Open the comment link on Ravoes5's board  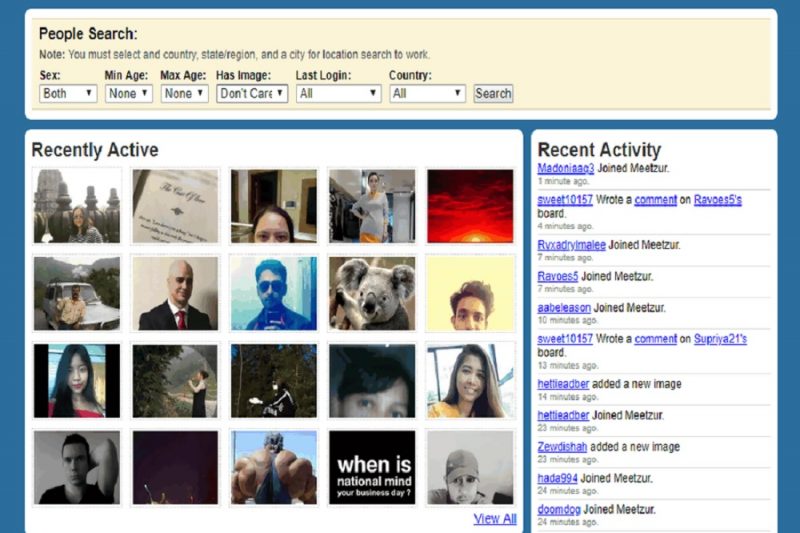pyautogui.click(x=656, y=200)
